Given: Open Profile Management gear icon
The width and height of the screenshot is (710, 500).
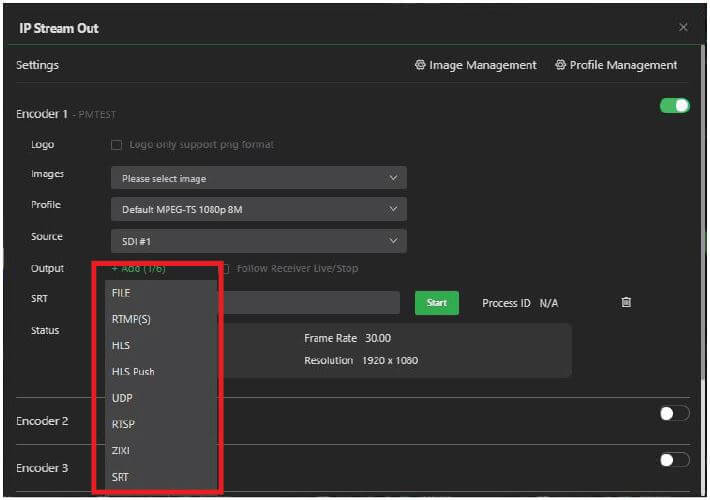Looking at the screenshot, I should (x=561, y=65).
